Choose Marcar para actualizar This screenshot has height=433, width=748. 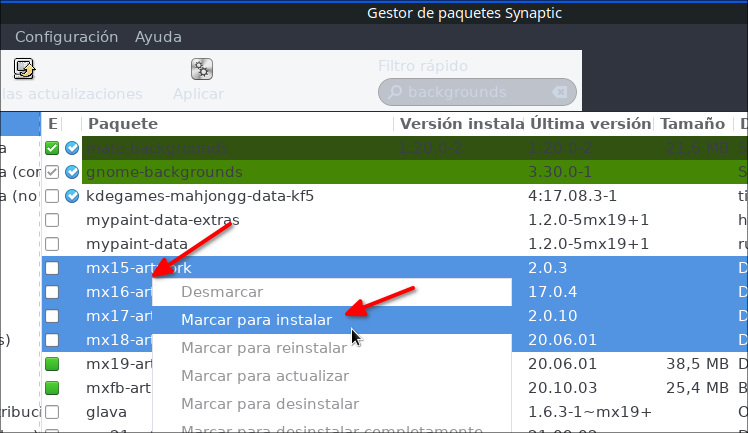332,376
